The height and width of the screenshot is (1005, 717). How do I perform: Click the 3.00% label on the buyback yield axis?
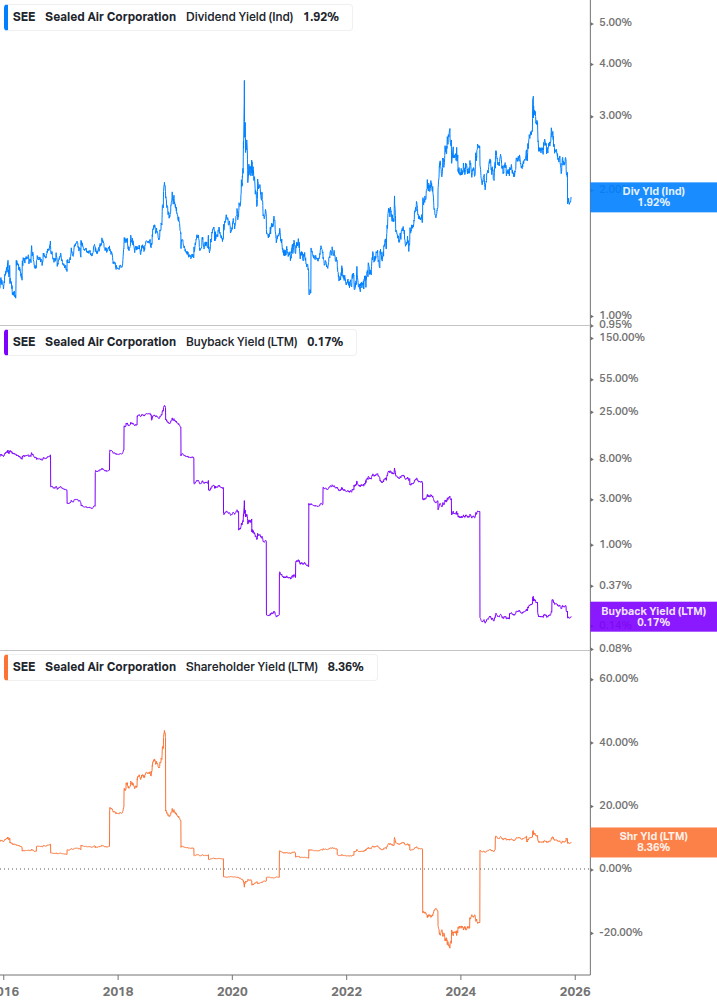pos(615,499)
